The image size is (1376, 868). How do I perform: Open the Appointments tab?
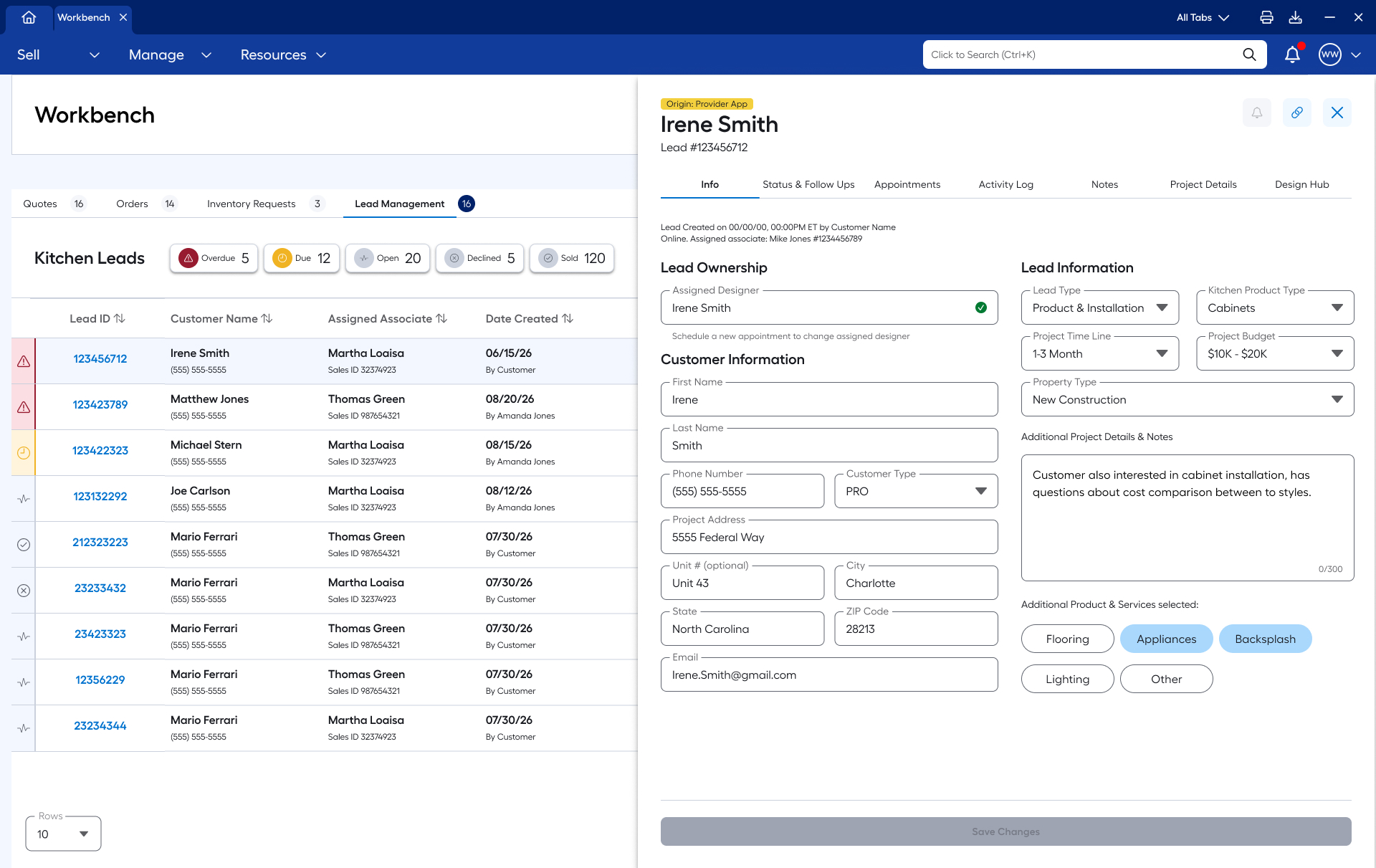(907, 184)
